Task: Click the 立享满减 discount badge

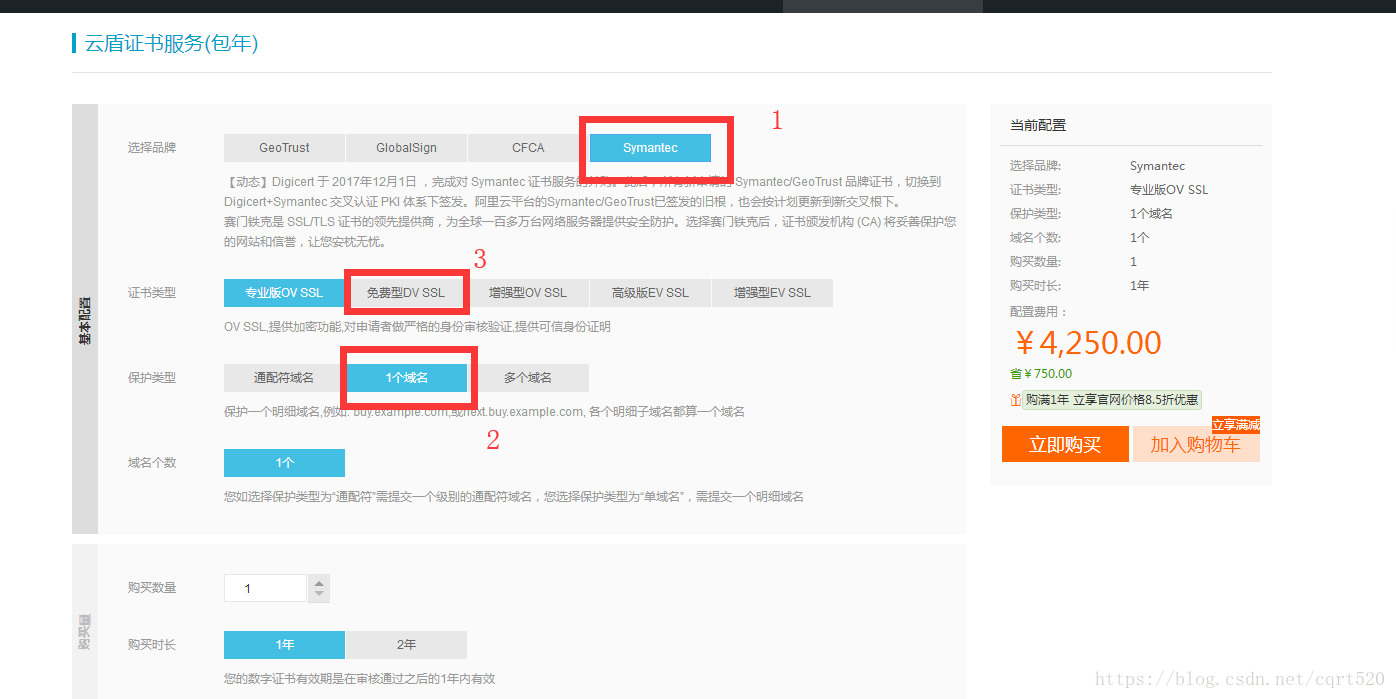Action: click(1235, 425)
